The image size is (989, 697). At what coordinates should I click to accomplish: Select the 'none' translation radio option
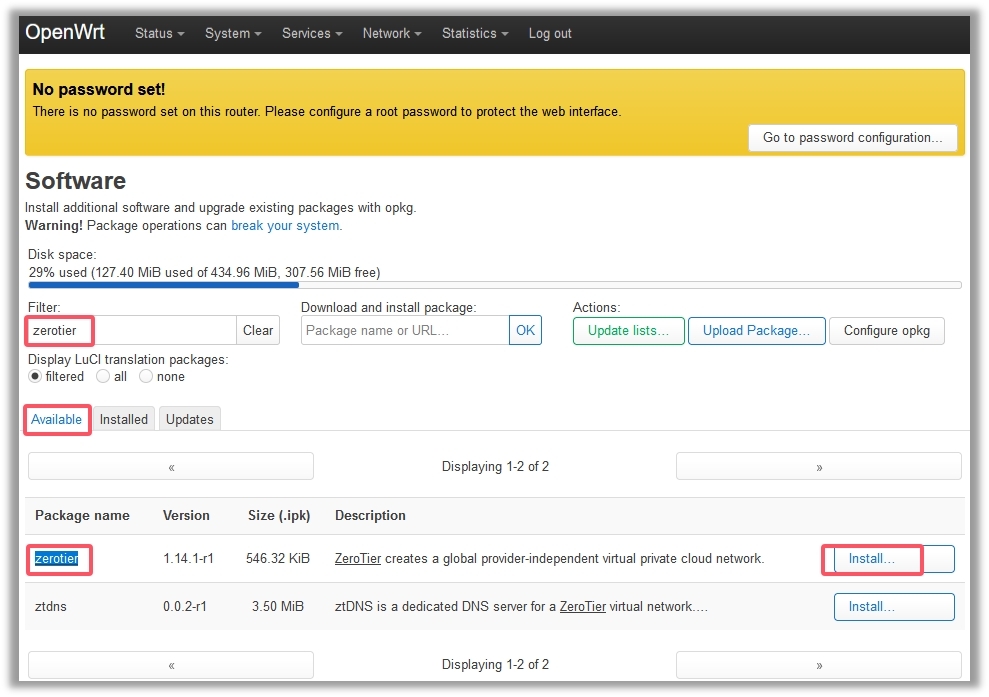[x=146, y=377]
